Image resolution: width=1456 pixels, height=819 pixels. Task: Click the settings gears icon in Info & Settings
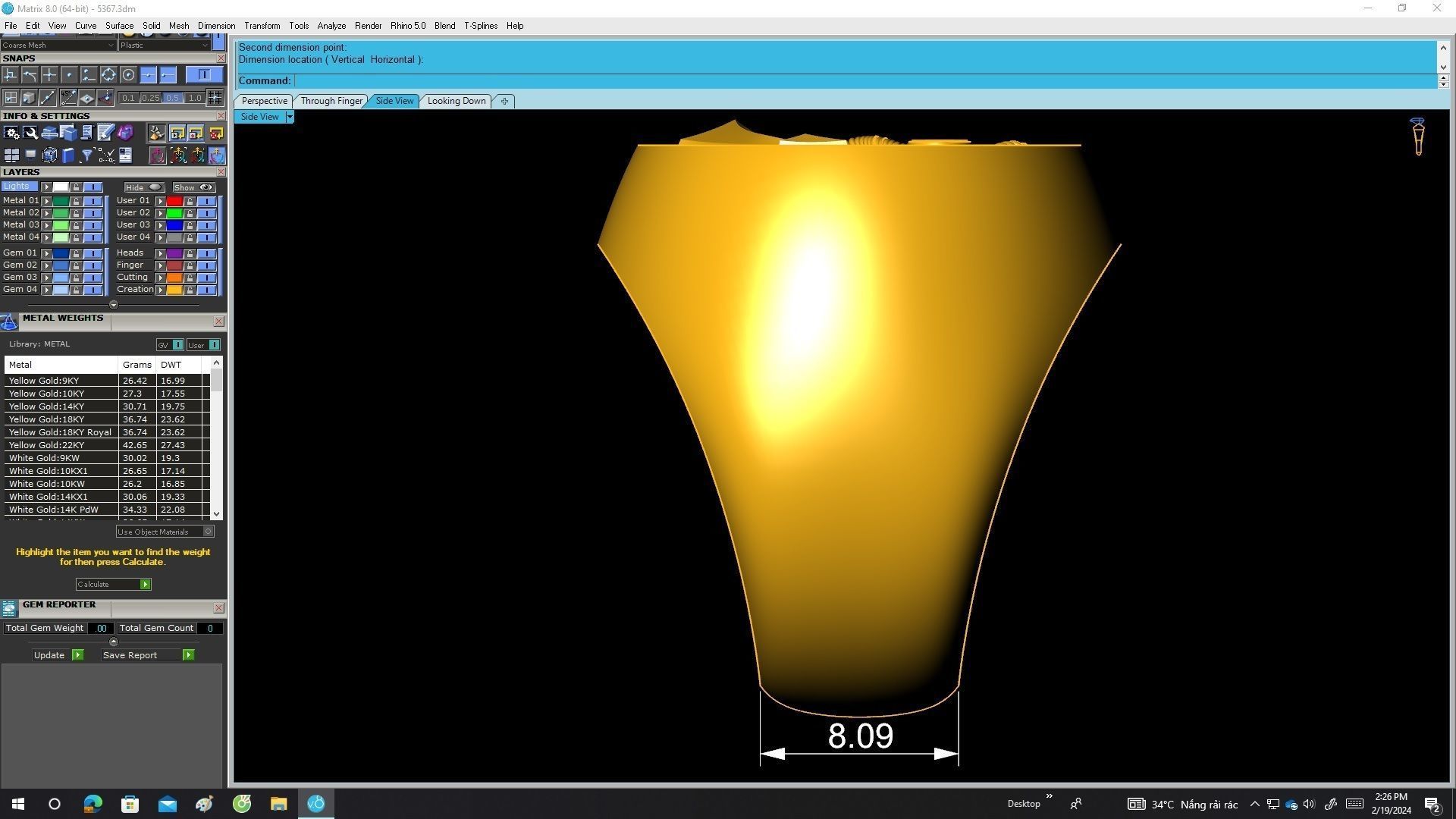[x=11, y=133]
